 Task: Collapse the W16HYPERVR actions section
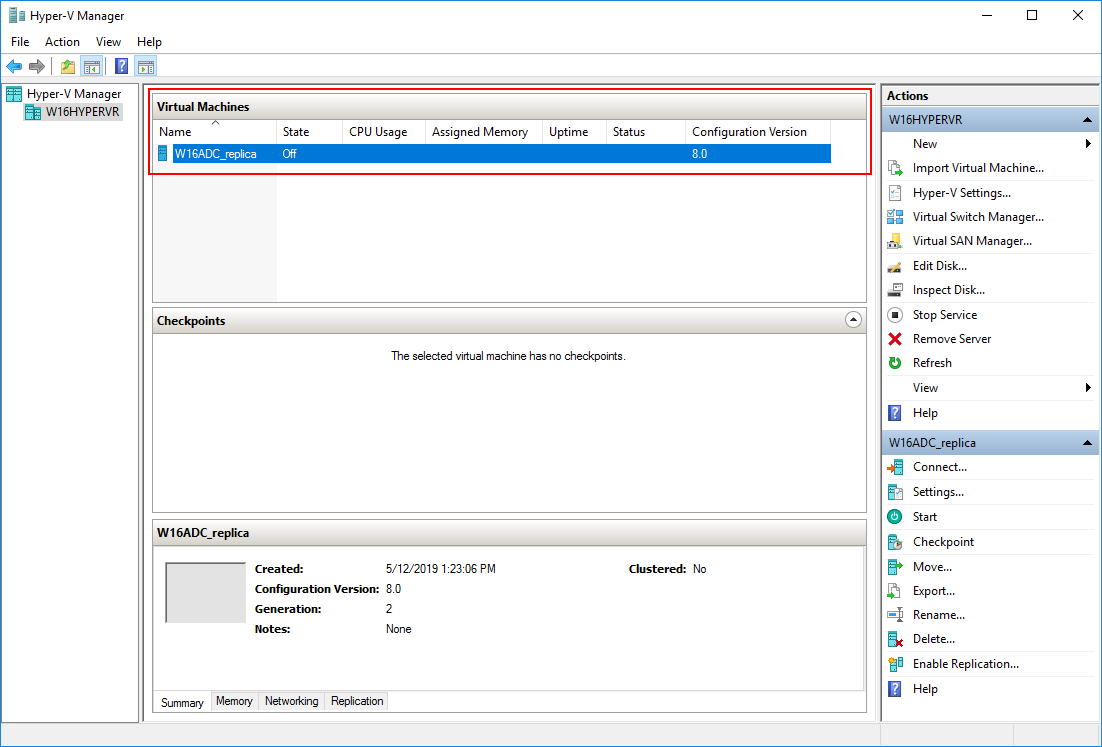coord(1087,119)
